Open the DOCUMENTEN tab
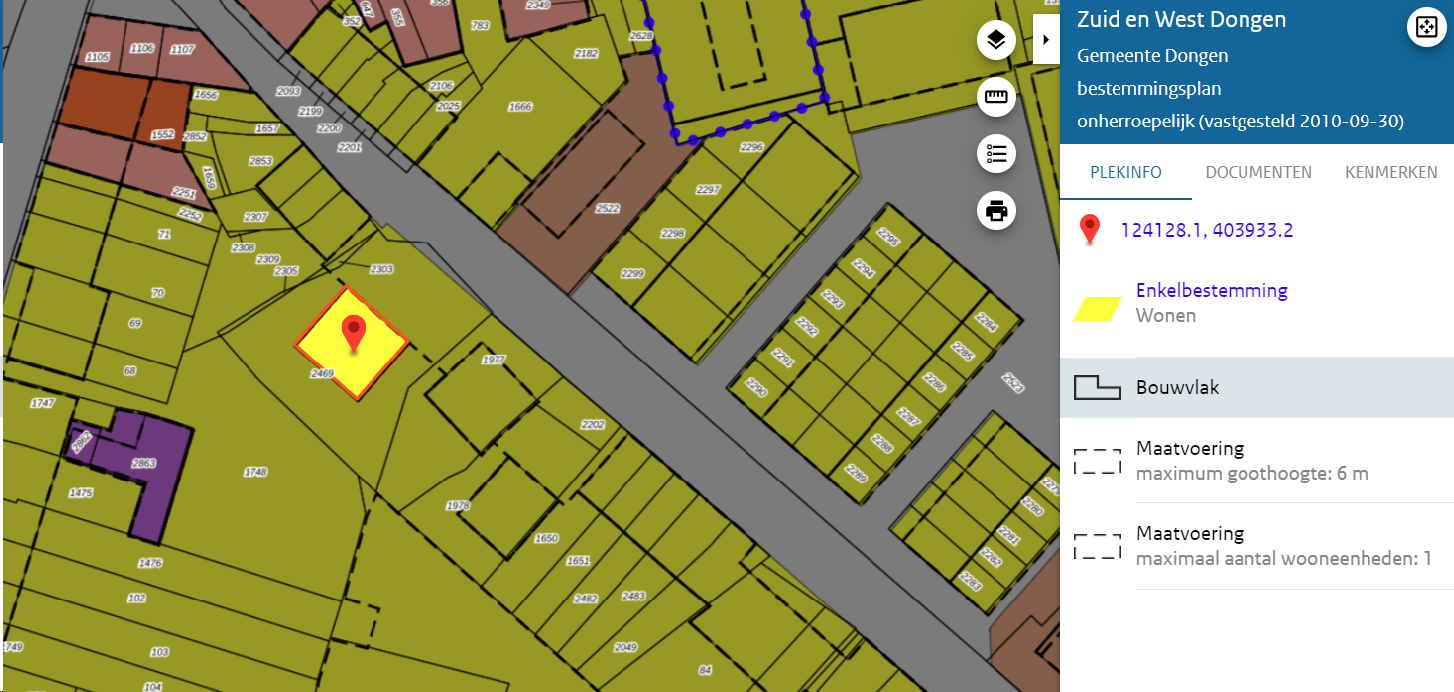1454x692 pixels. coord(1258,172)
